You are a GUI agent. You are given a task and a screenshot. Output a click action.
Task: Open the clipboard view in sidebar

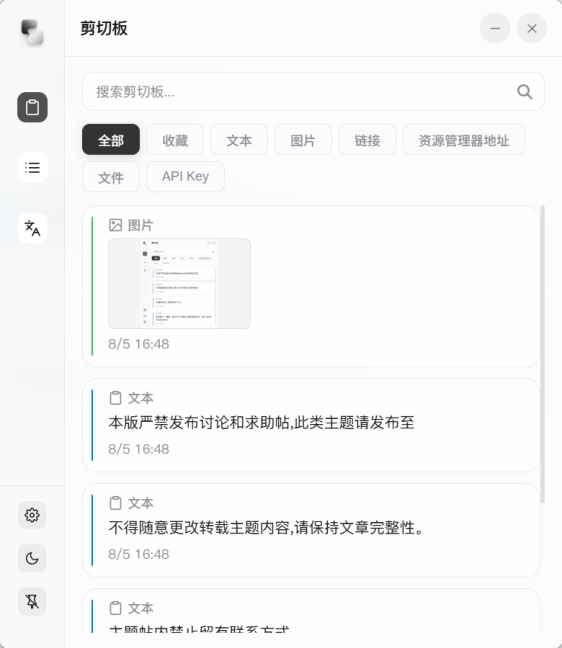point(32,107)
